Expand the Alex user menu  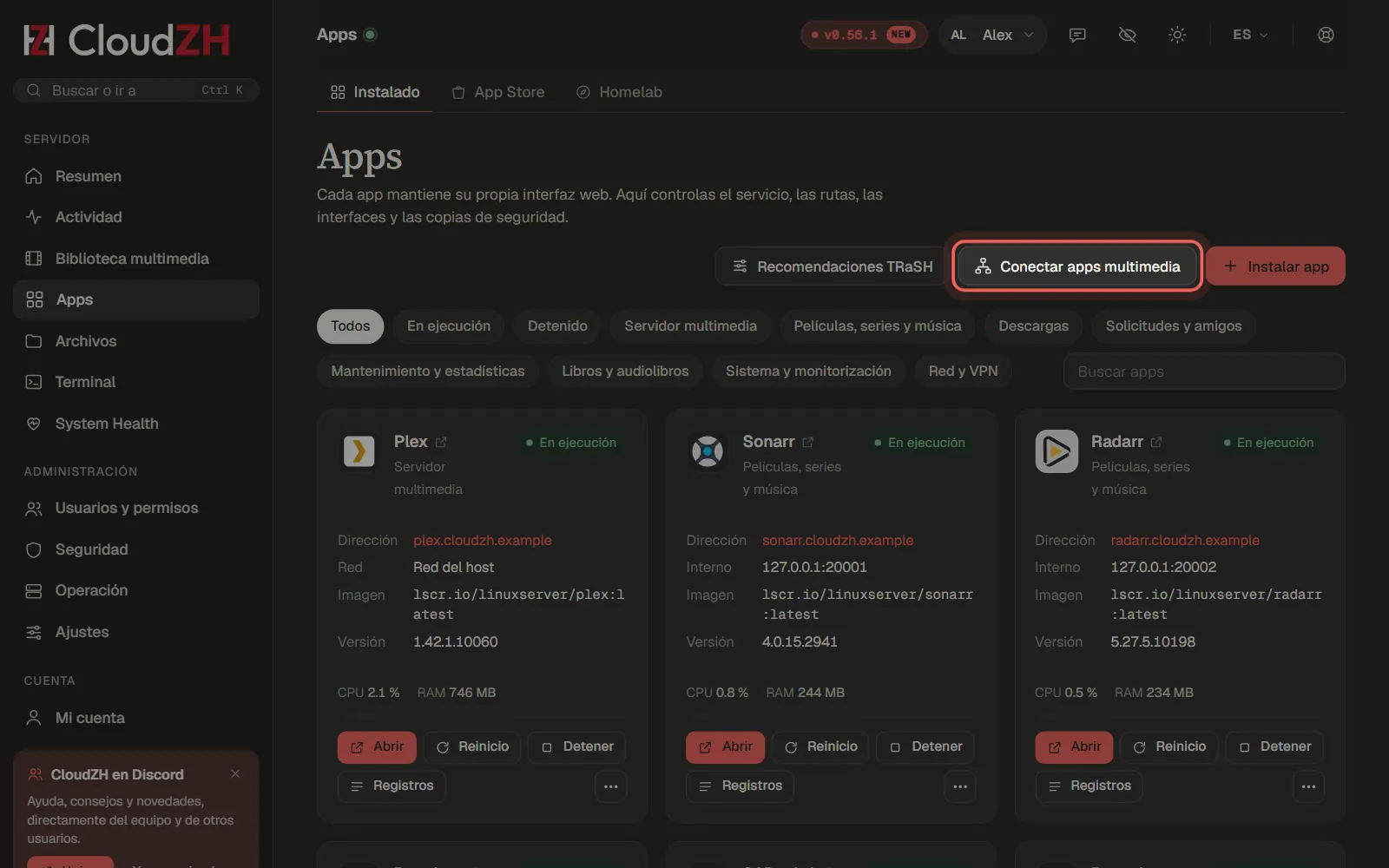click(x=992, y=35)
